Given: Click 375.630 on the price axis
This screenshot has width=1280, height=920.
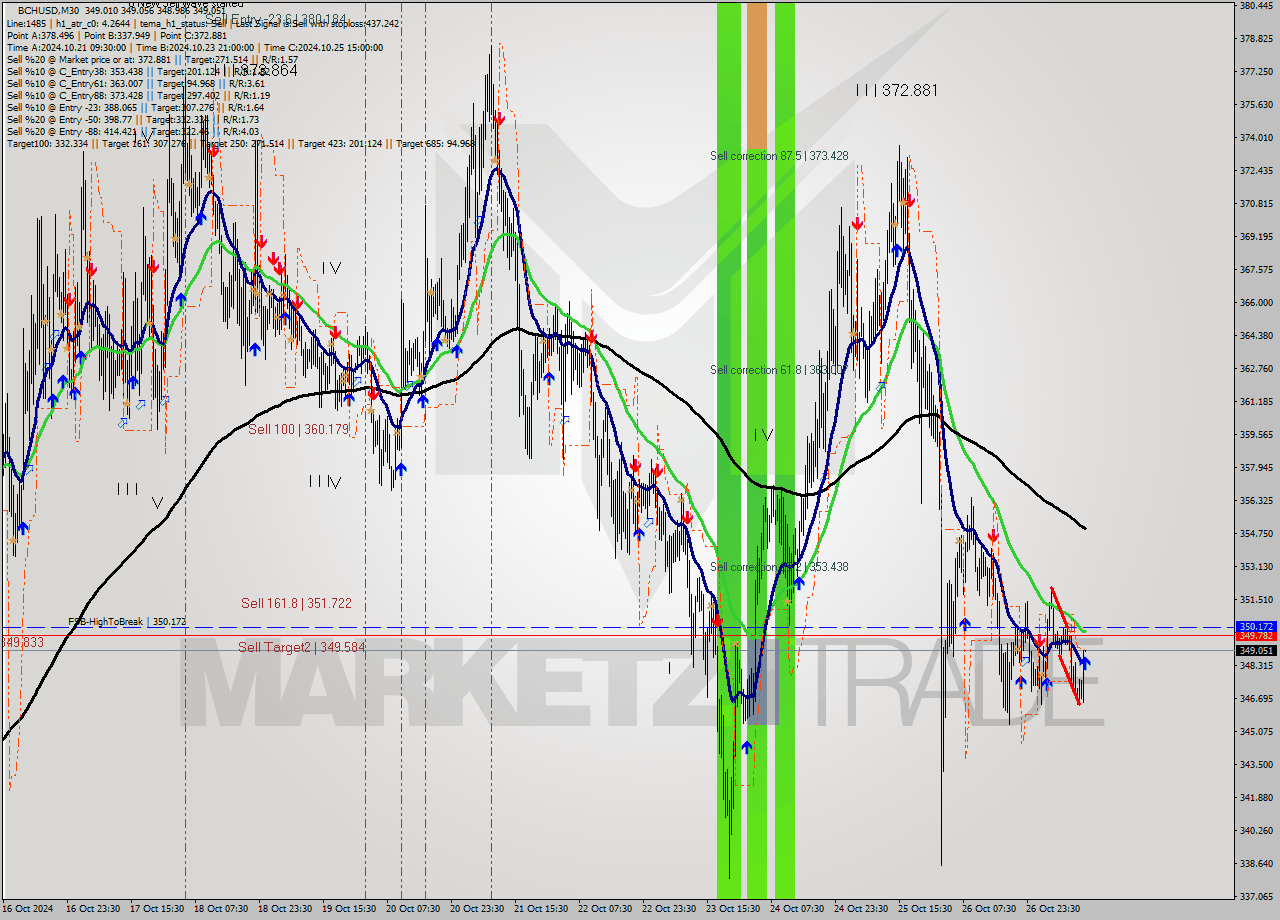Looking at the screenshot, I should 1256,105.
